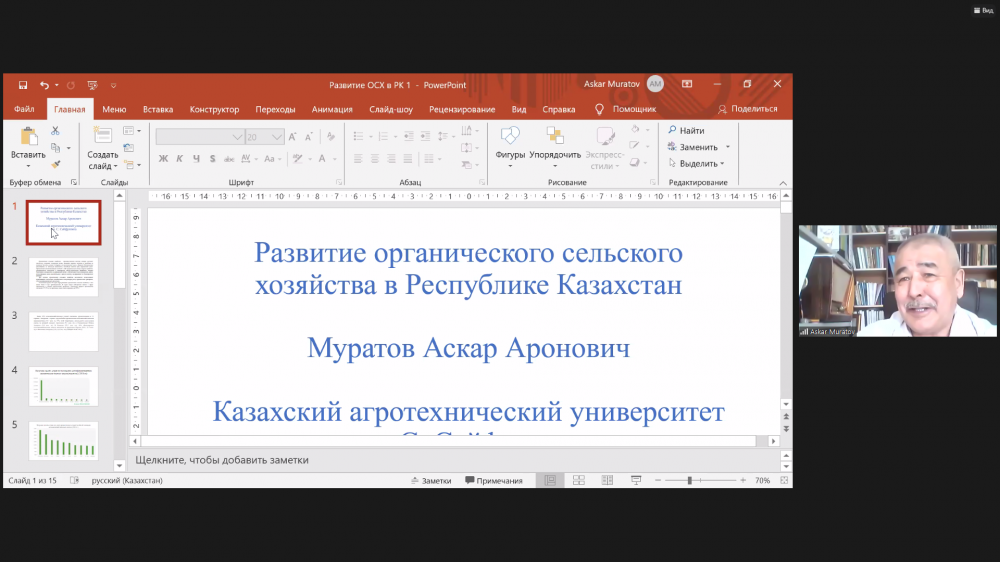Viewport: 1000px width, 562px height.
Task: Open the font size dropdown
Action: [277, 137]
